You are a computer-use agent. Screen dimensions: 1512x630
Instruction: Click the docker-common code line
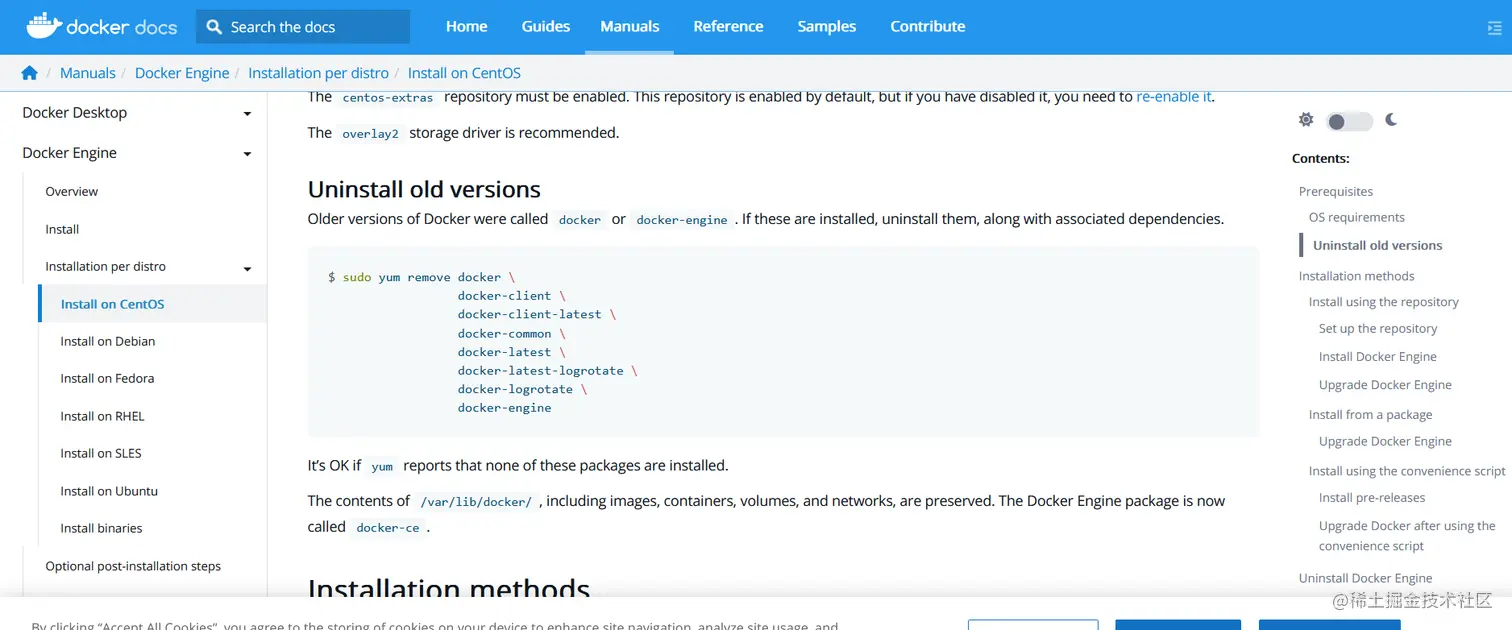[x=512, y=333]
